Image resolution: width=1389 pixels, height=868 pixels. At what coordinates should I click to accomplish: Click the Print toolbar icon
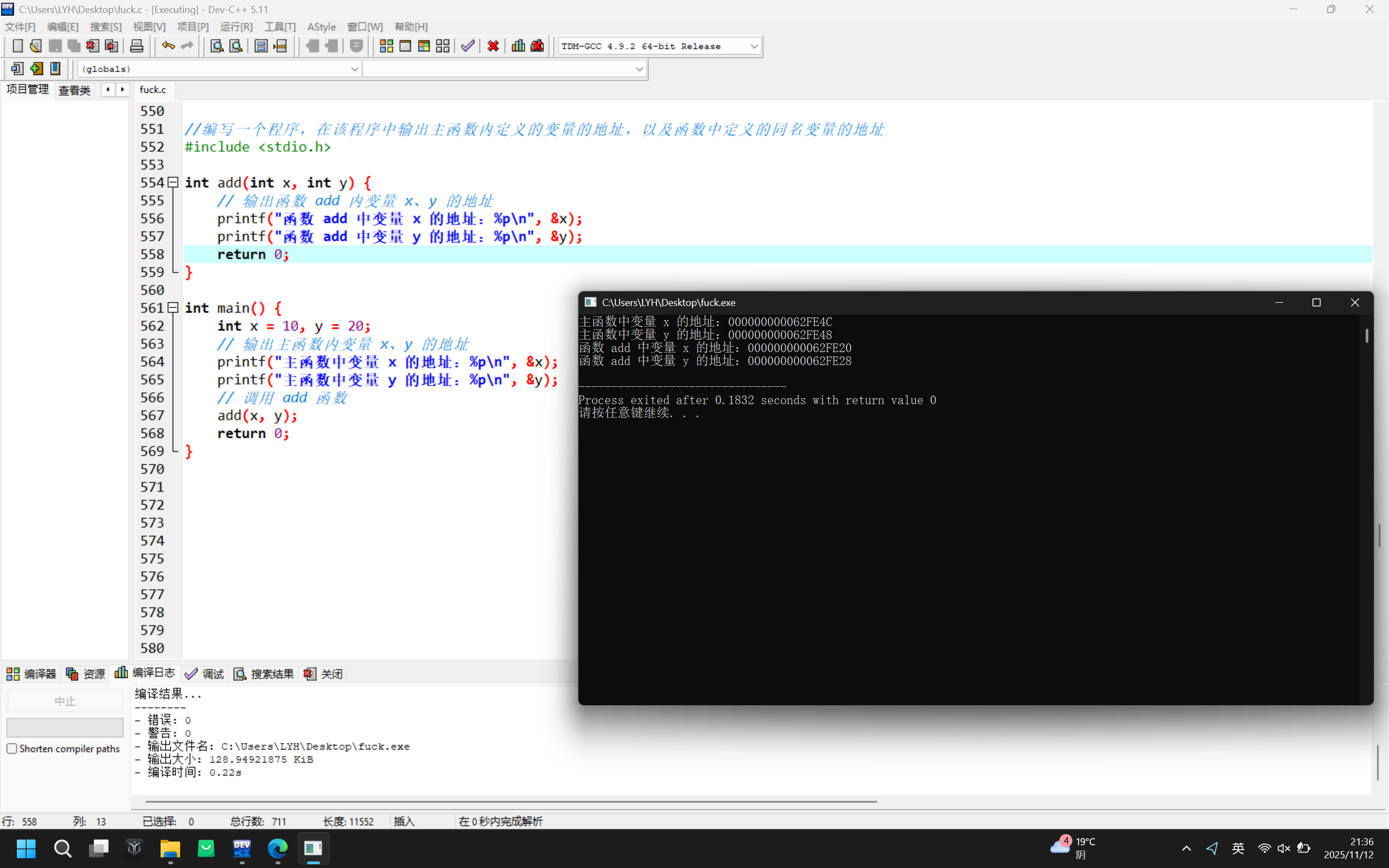pyautogui.click(x=137, y=46)
